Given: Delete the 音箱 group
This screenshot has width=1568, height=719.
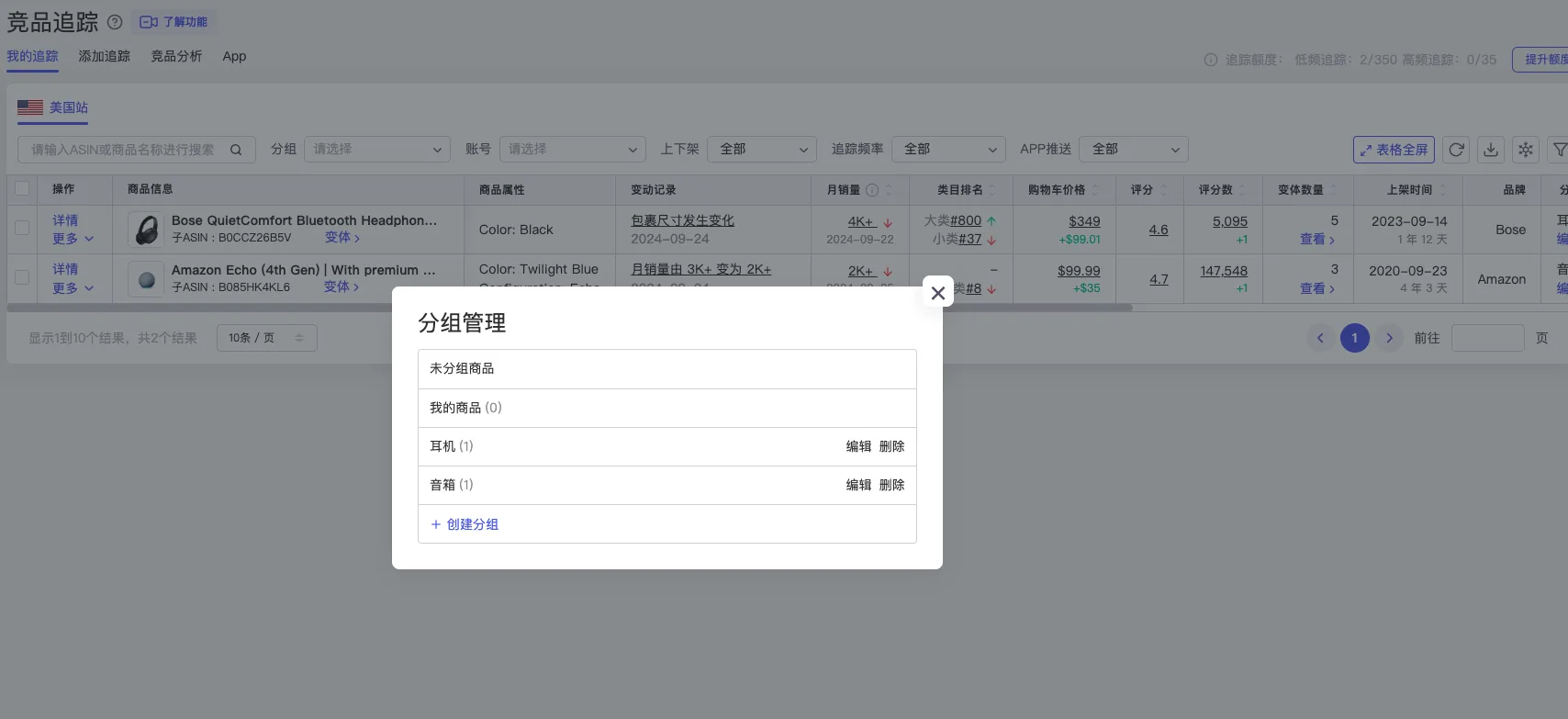Looking at the screenshot, I should (x=891, y=485).
